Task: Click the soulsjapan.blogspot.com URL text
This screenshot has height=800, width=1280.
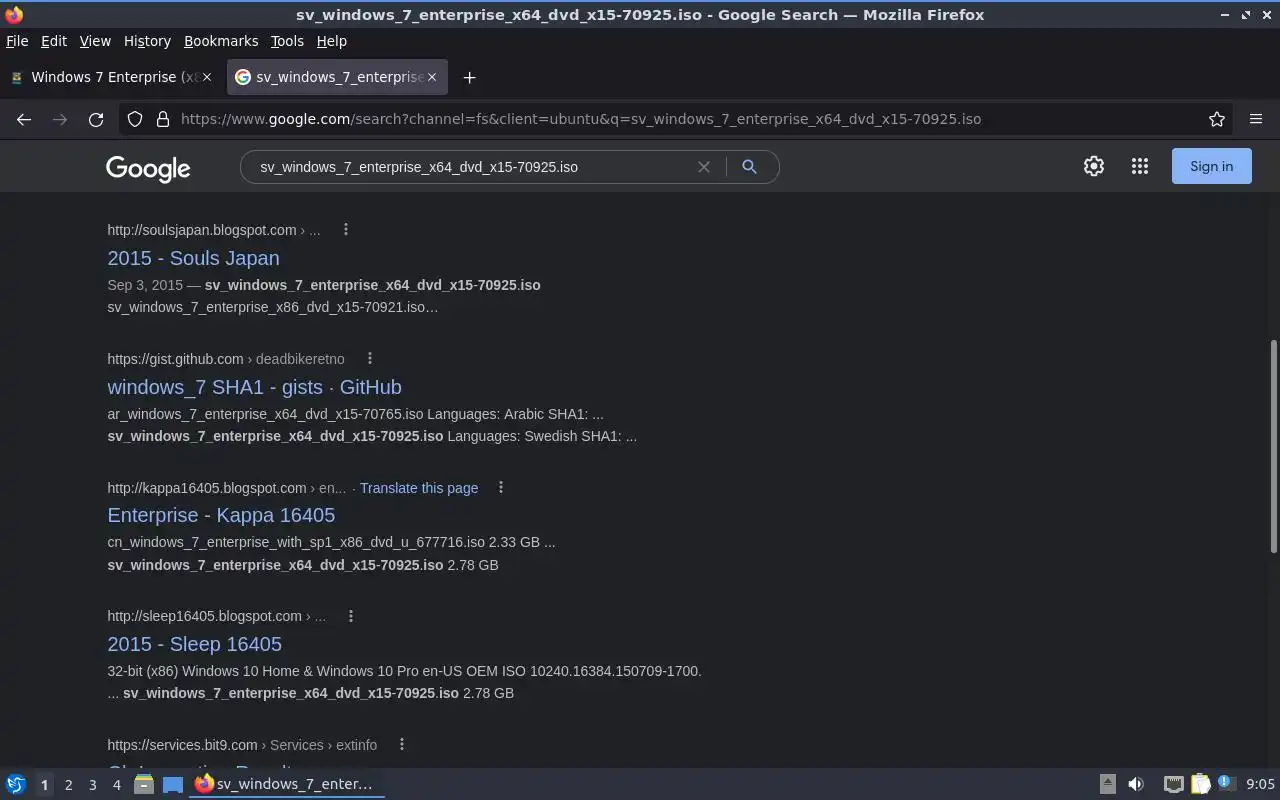Action: click(x=202, y=230)
